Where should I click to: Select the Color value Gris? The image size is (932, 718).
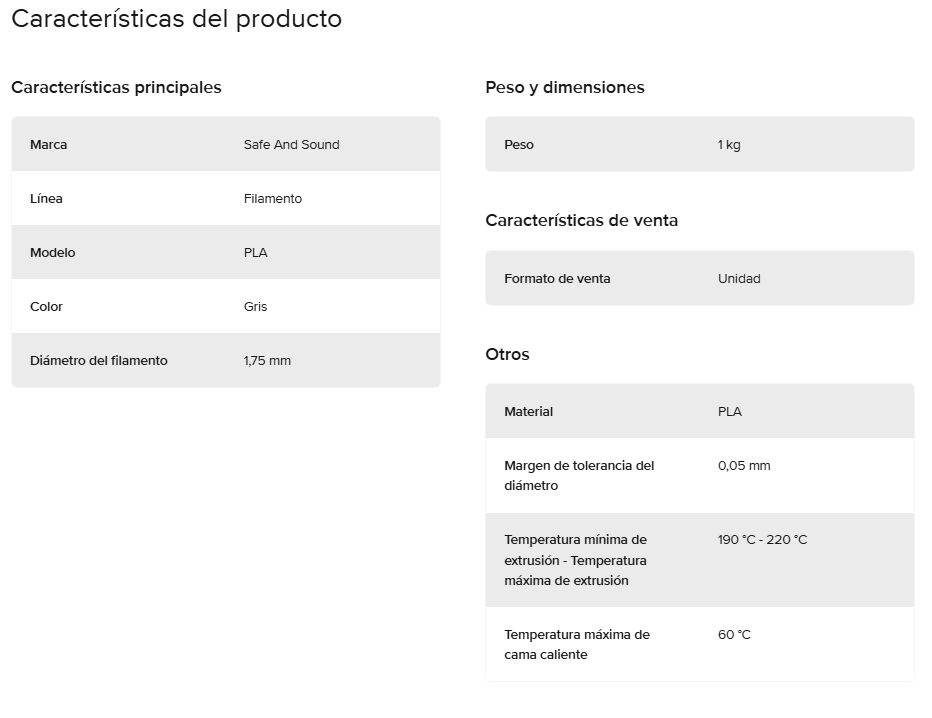pyautogui.click(x=256, y=307)
